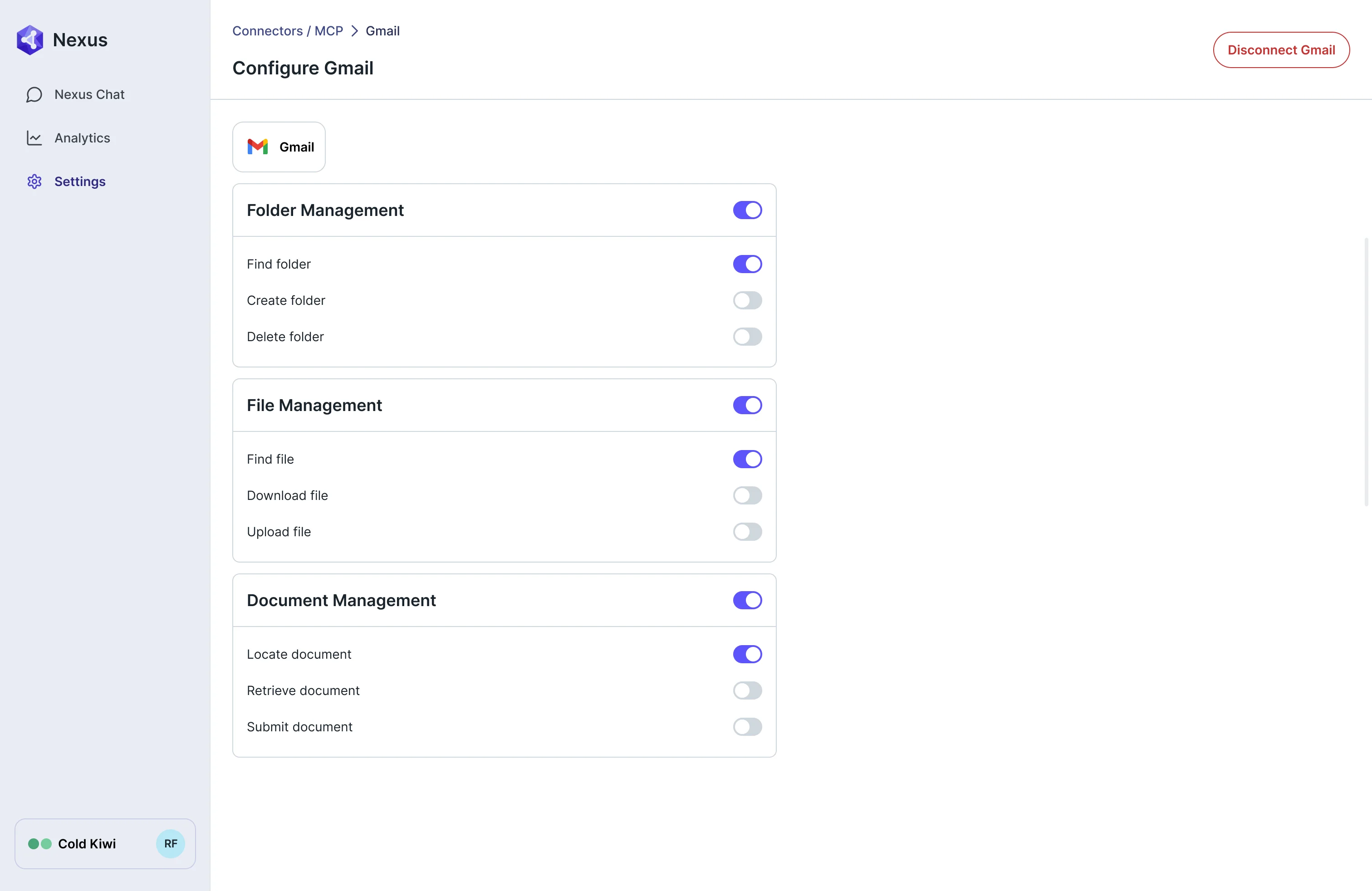Click the breadcrumb chevron arrow before Gmail
This screenshot has height=891, width=1372.
(354, 31)
